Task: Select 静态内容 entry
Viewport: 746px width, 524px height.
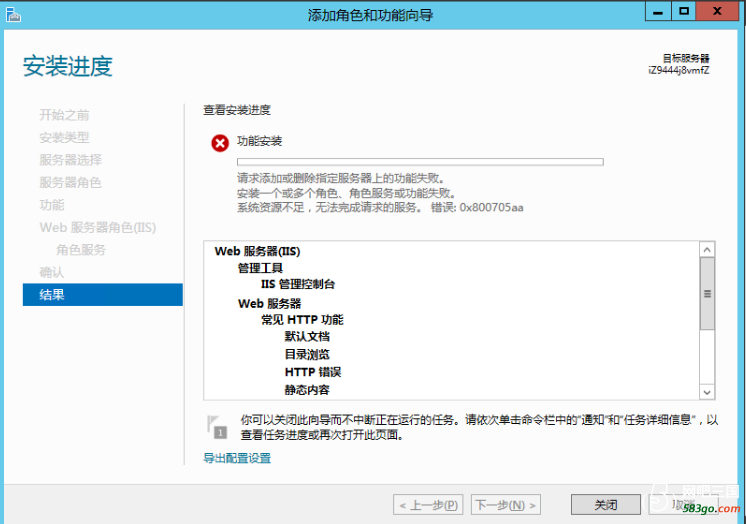Action: (307, 390)
